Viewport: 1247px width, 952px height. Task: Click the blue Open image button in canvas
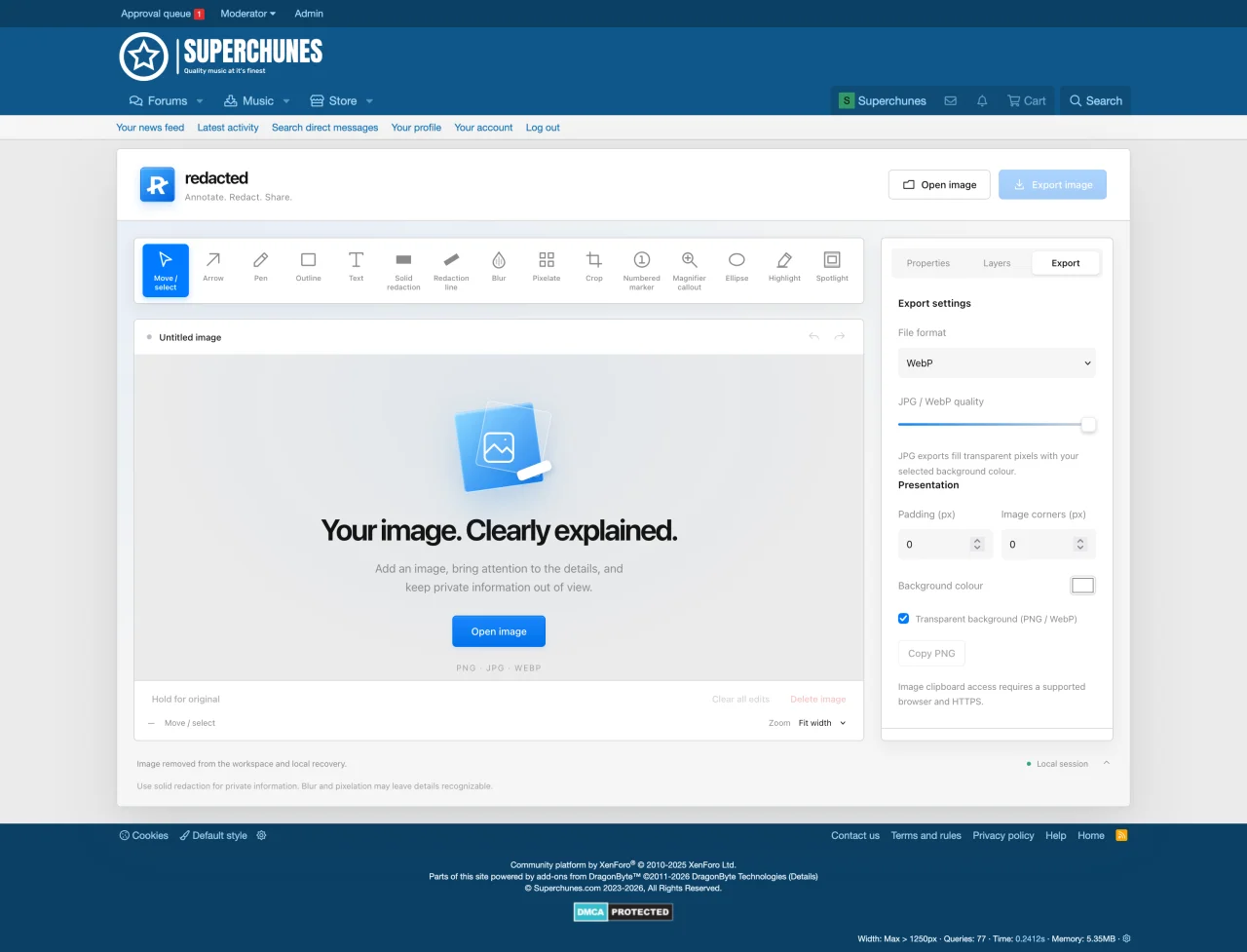499,631
